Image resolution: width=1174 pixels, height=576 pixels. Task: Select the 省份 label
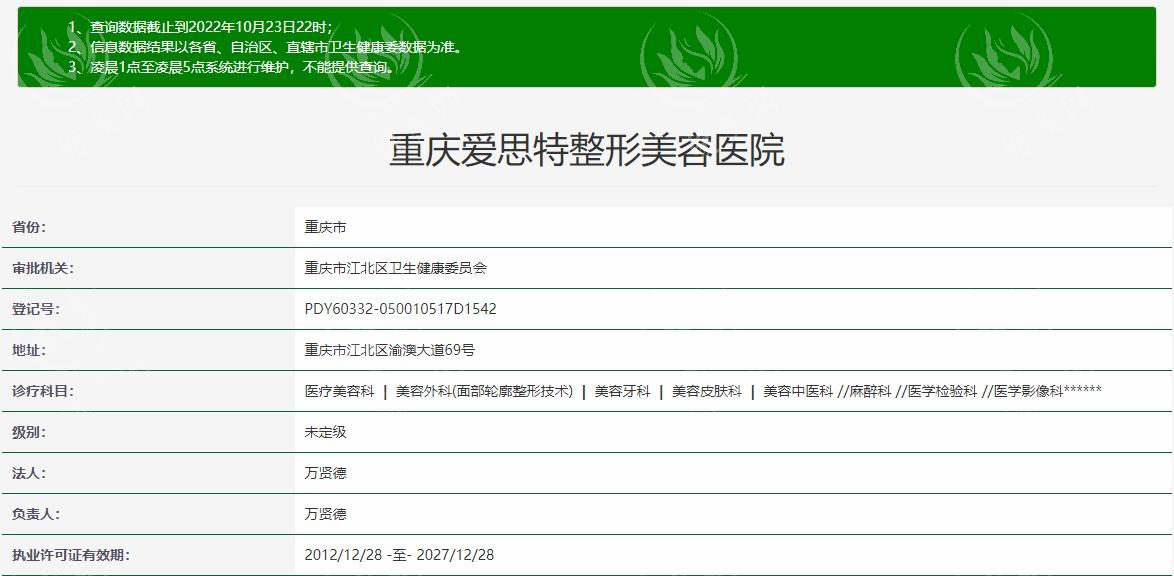coord(28,227)
